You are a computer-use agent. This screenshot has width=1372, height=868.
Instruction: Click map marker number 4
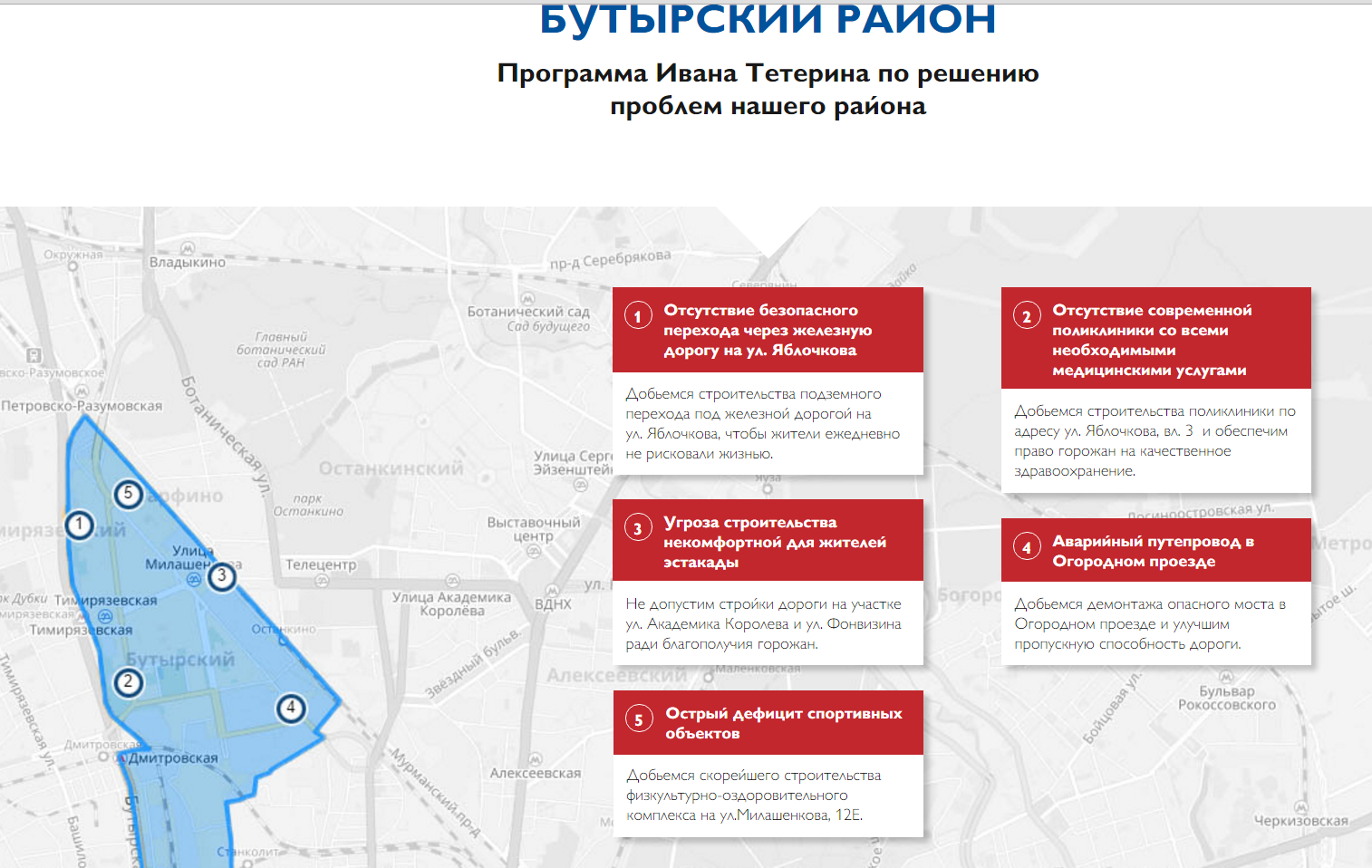click(290, 708)
